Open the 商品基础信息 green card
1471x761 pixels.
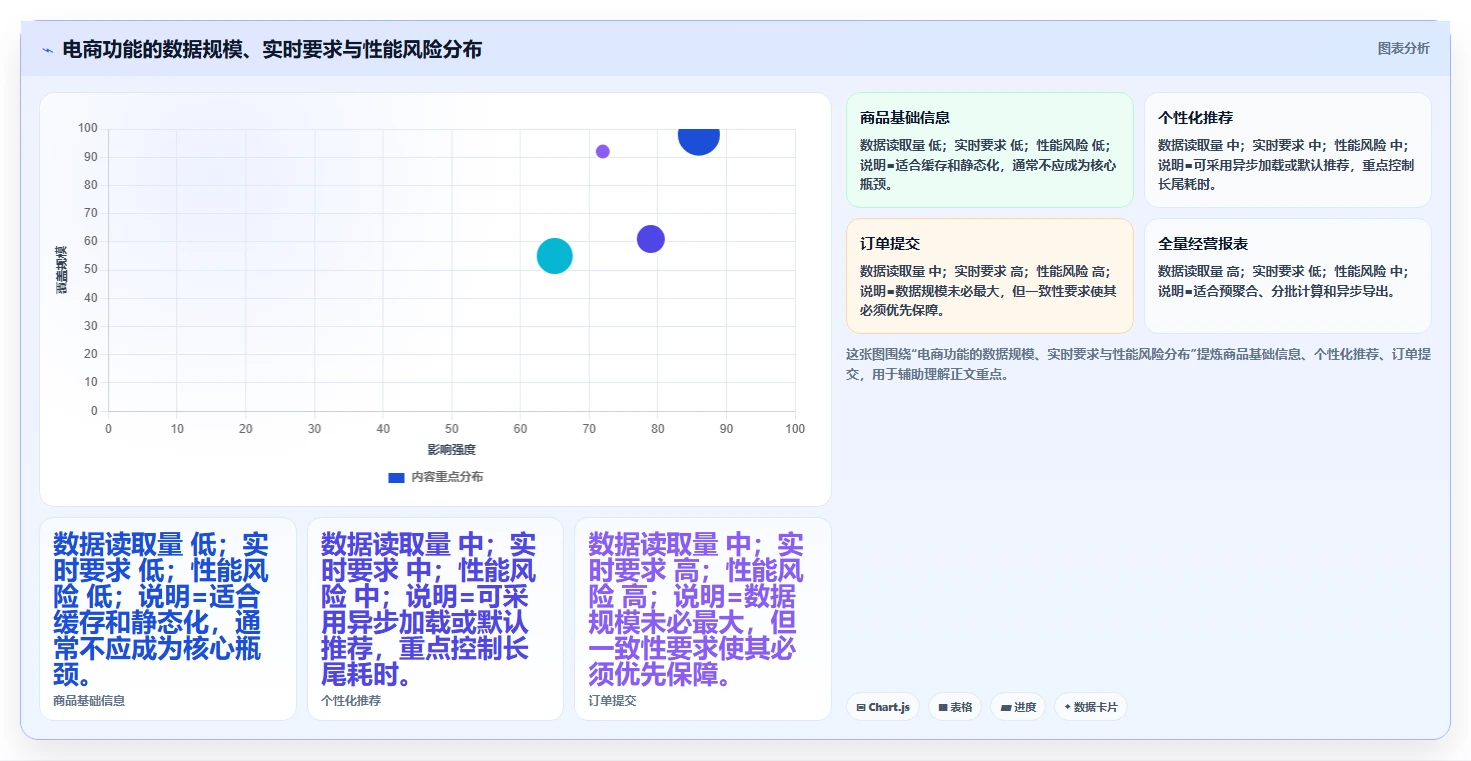coord(990,150)
